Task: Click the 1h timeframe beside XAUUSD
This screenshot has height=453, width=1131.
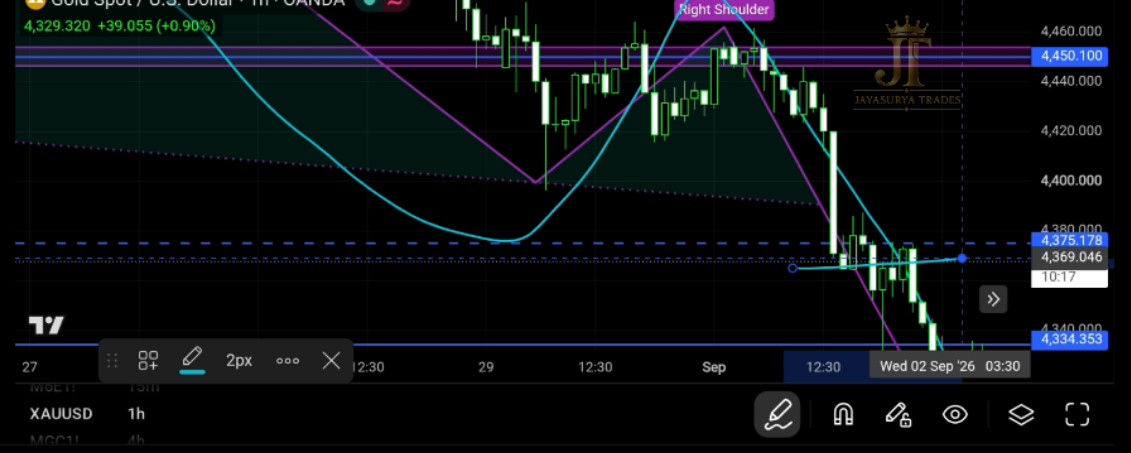Action: (x=136, y=414)
